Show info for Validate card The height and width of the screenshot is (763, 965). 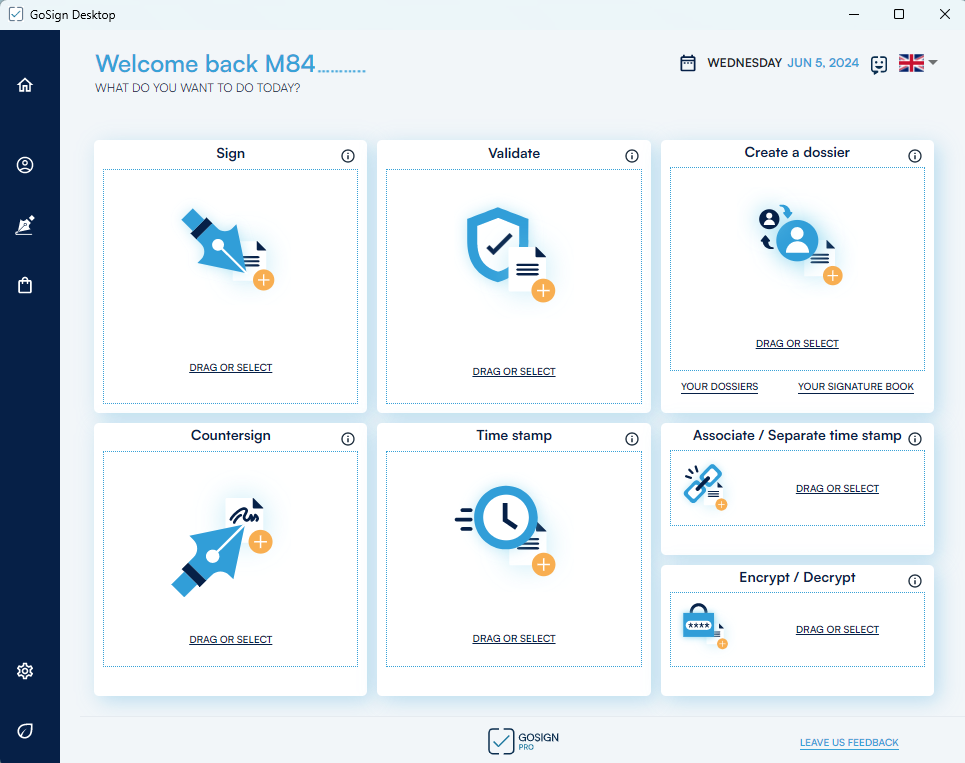coord(632,156)
